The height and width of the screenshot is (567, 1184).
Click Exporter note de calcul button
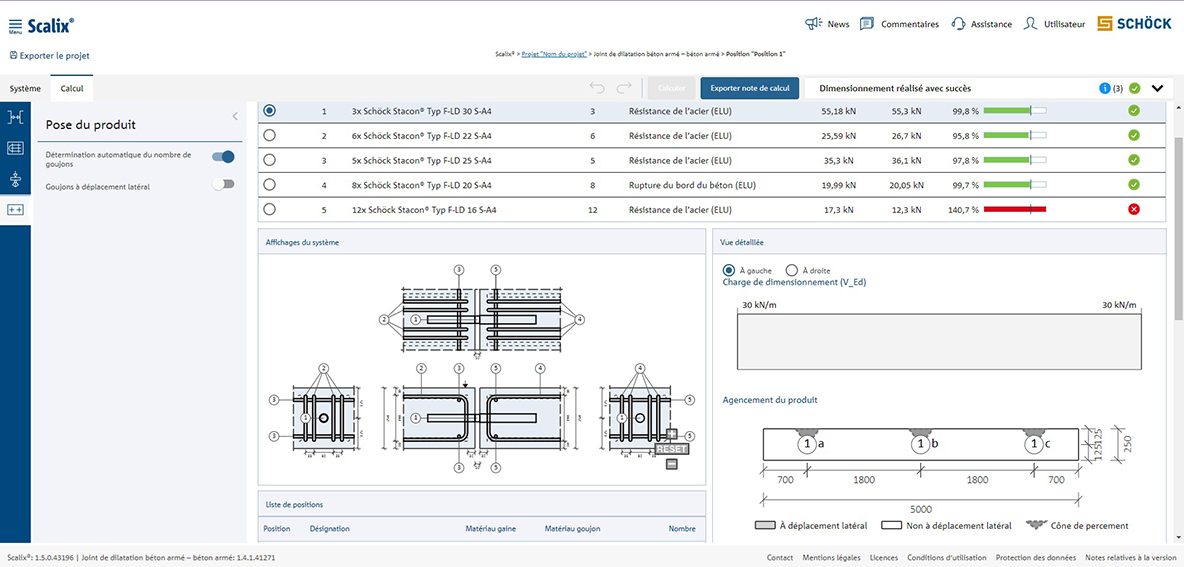(750, 88)
